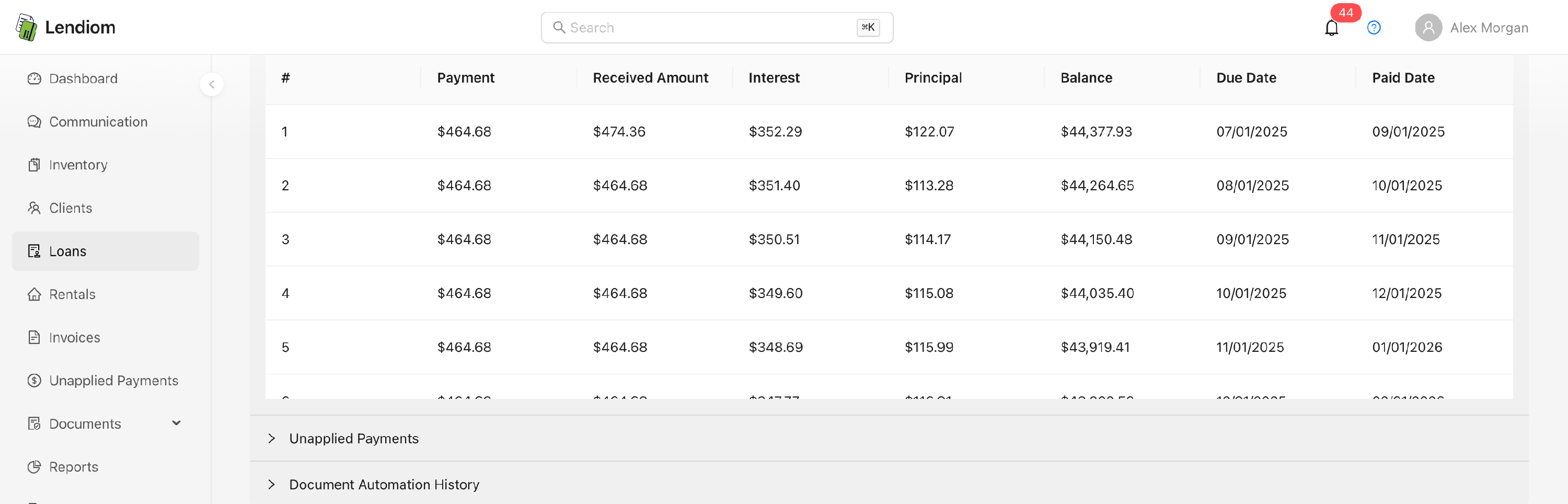Select due date 07/01/2025

[x=1251, y=131]
